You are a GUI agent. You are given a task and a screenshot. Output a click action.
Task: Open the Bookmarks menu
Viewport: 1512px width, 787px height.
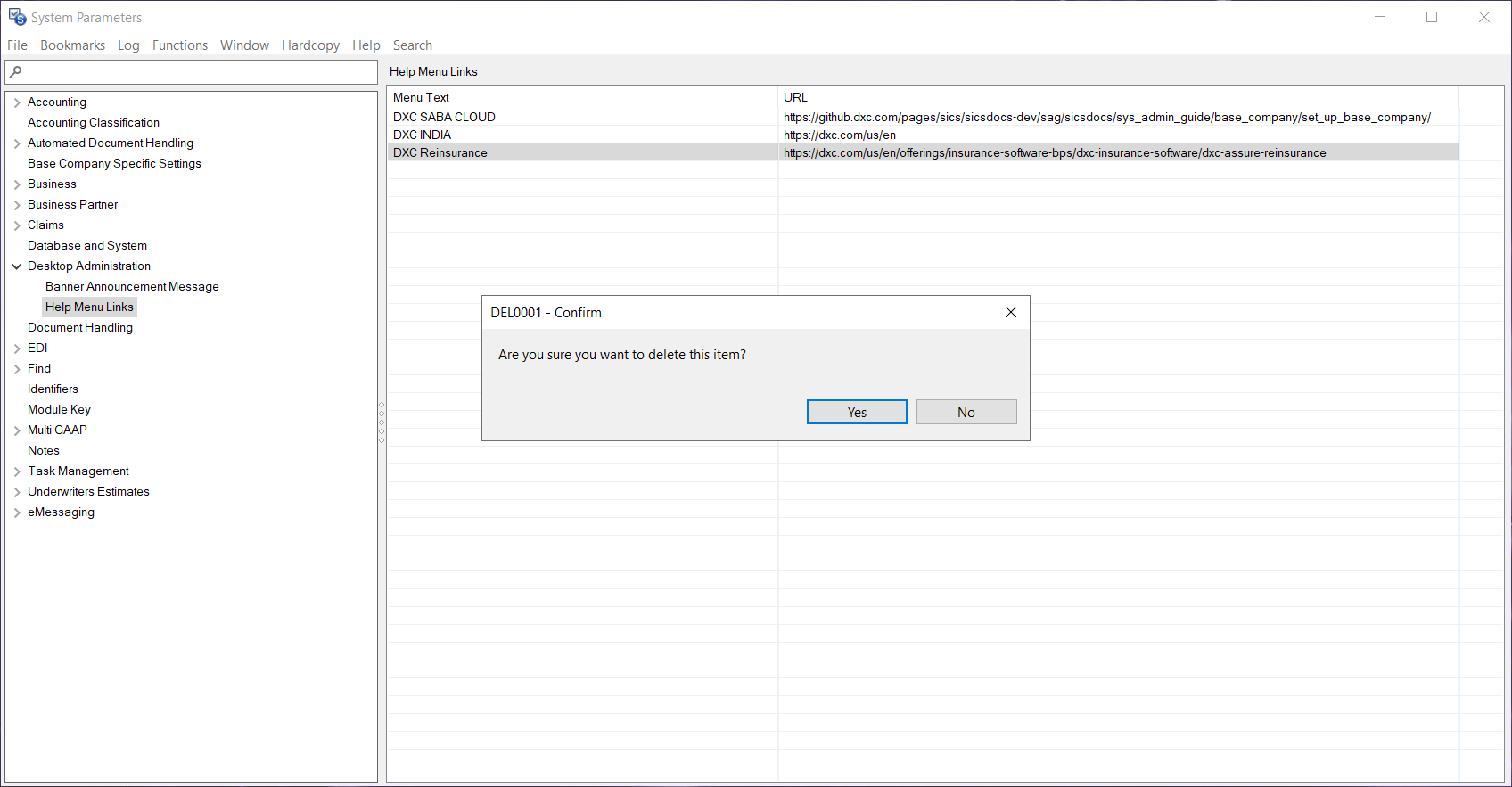point(72,45)
